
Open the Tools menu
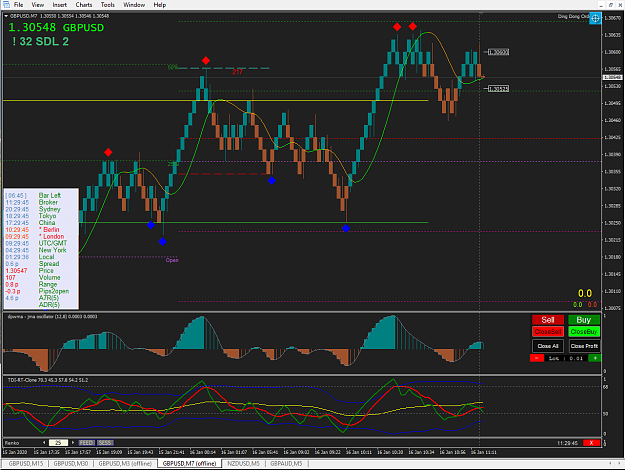108,5
